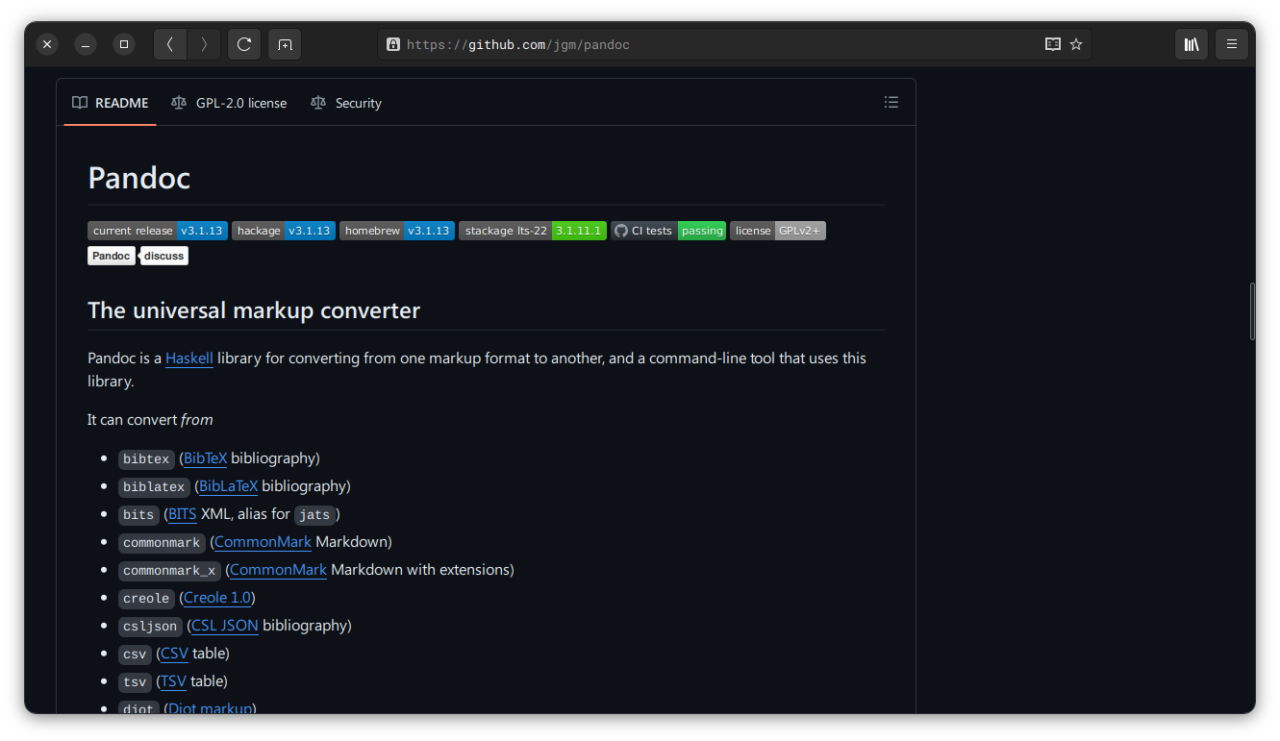
Task: Reload the page with refresh icon
Action: pos(244,44)
